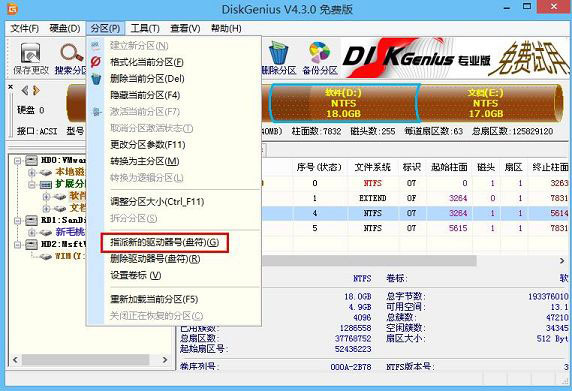The height and width of the screenshot is (391, 572).
Task: Click the next disk right arrow icon
Action: click(36, 90)
